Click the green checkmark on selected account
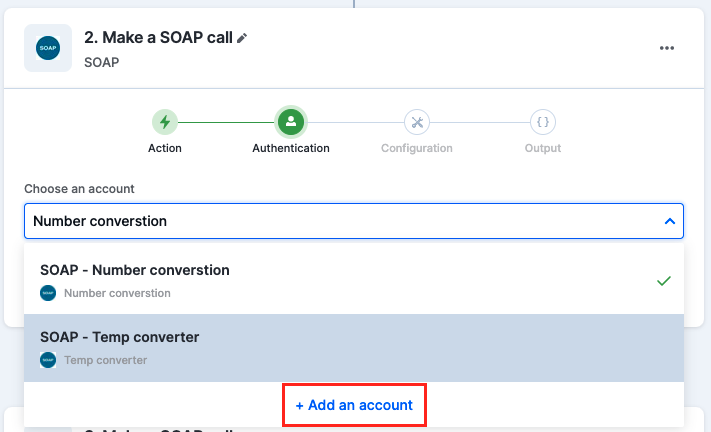The image size is (711, 432). pyautogui.click(x=663, y=281)
